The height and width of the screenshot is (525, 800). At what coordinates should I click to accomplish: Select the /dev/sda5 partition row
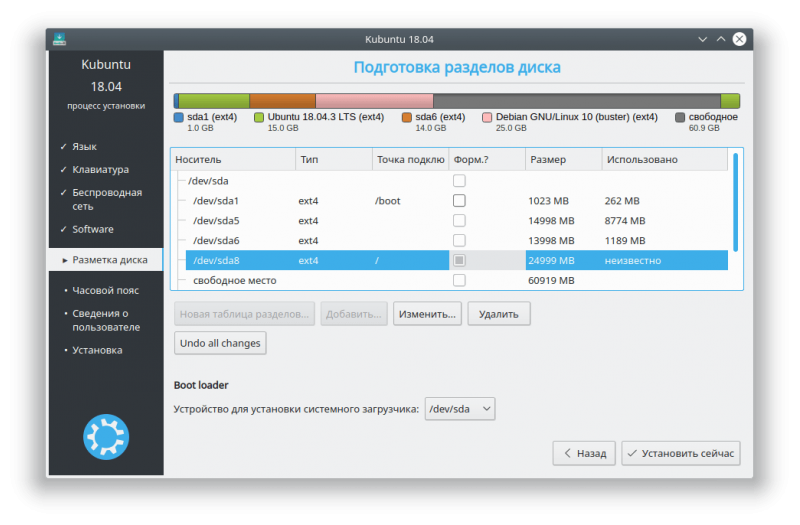[457, 220]
